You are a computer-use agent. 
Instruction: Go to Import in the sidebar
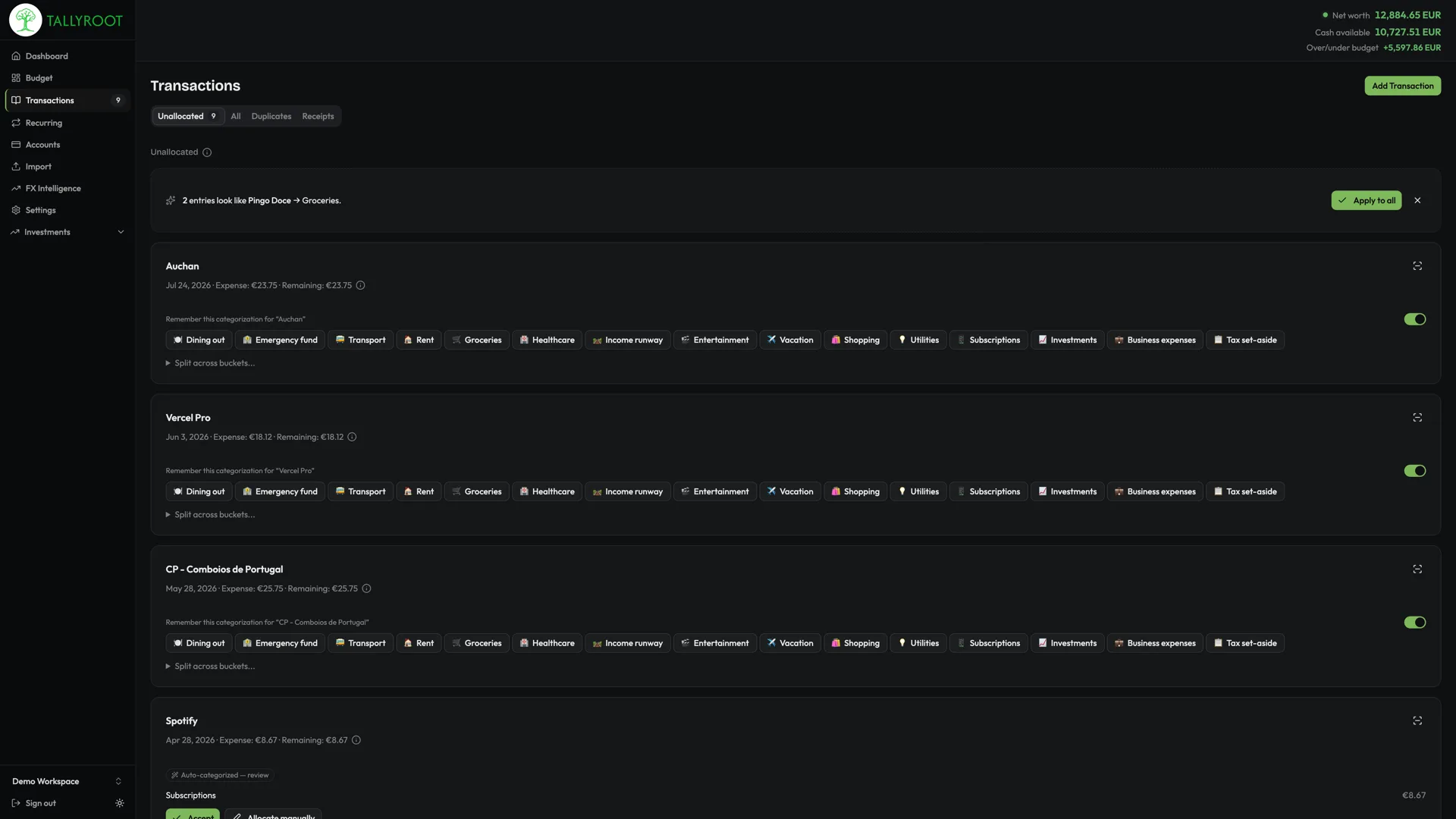[39, 167]
